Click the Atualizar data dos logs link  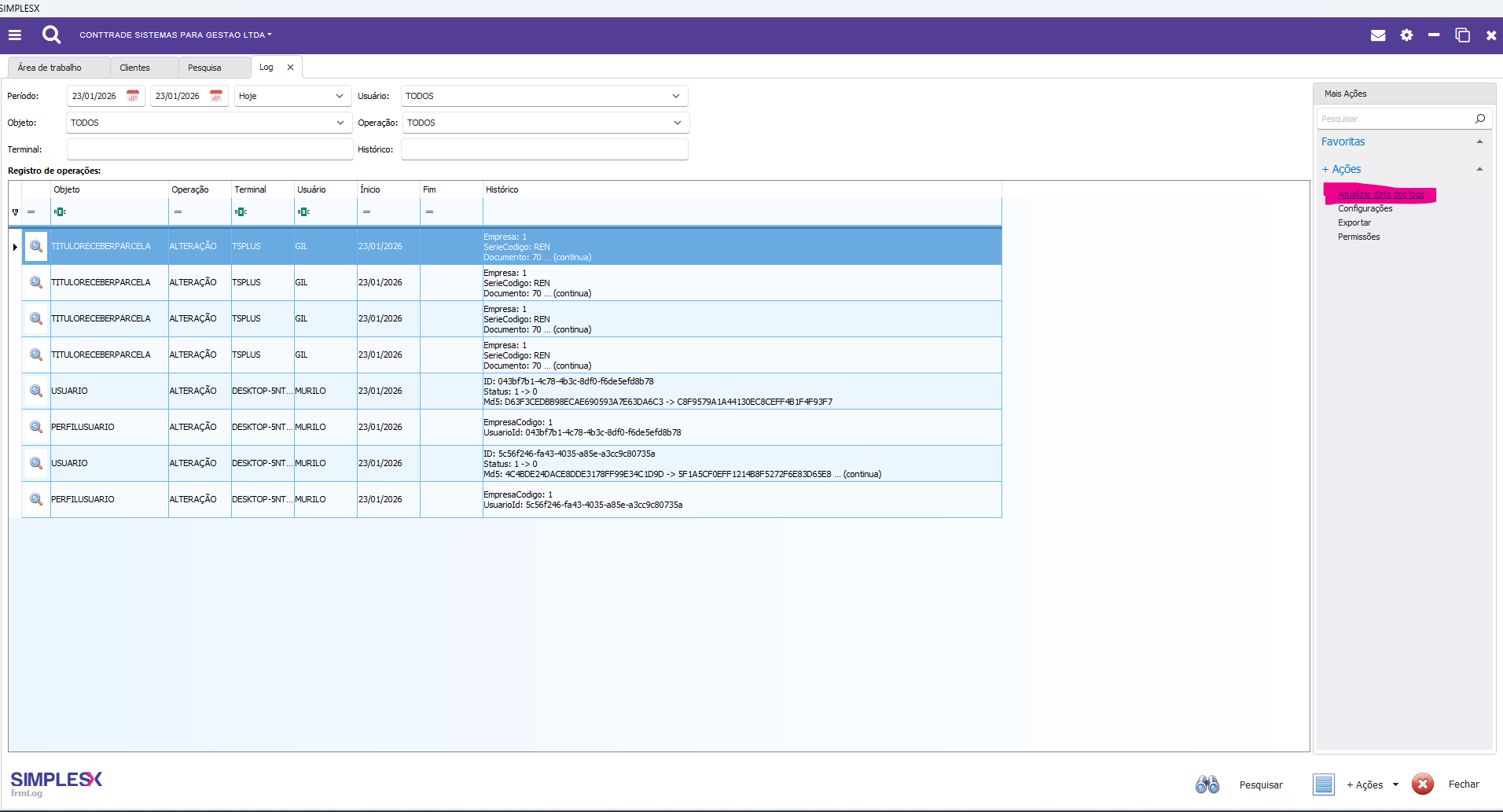(1380, 194)
